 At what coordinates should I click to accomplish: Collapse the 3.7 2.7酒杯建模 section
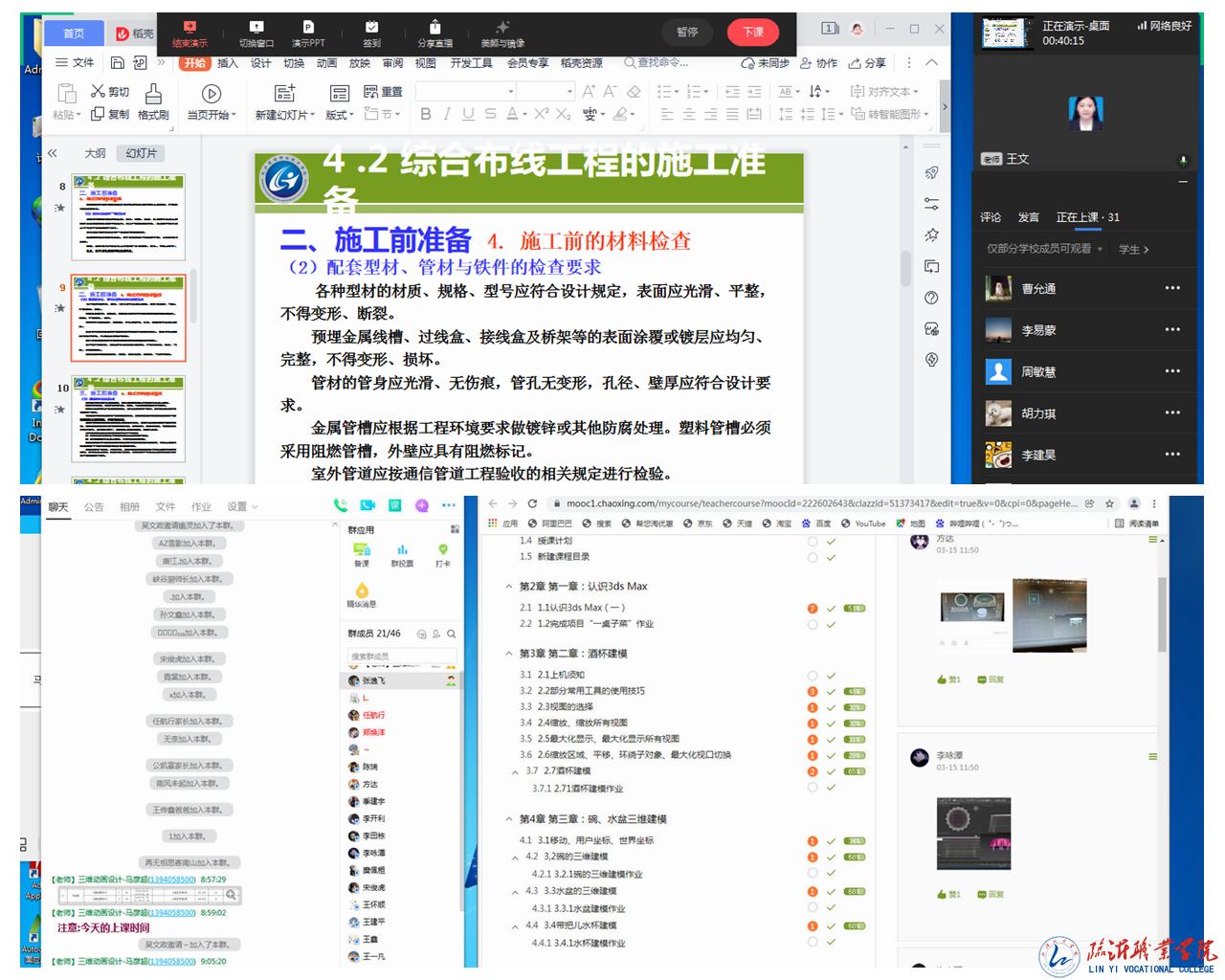pos(516,771)
